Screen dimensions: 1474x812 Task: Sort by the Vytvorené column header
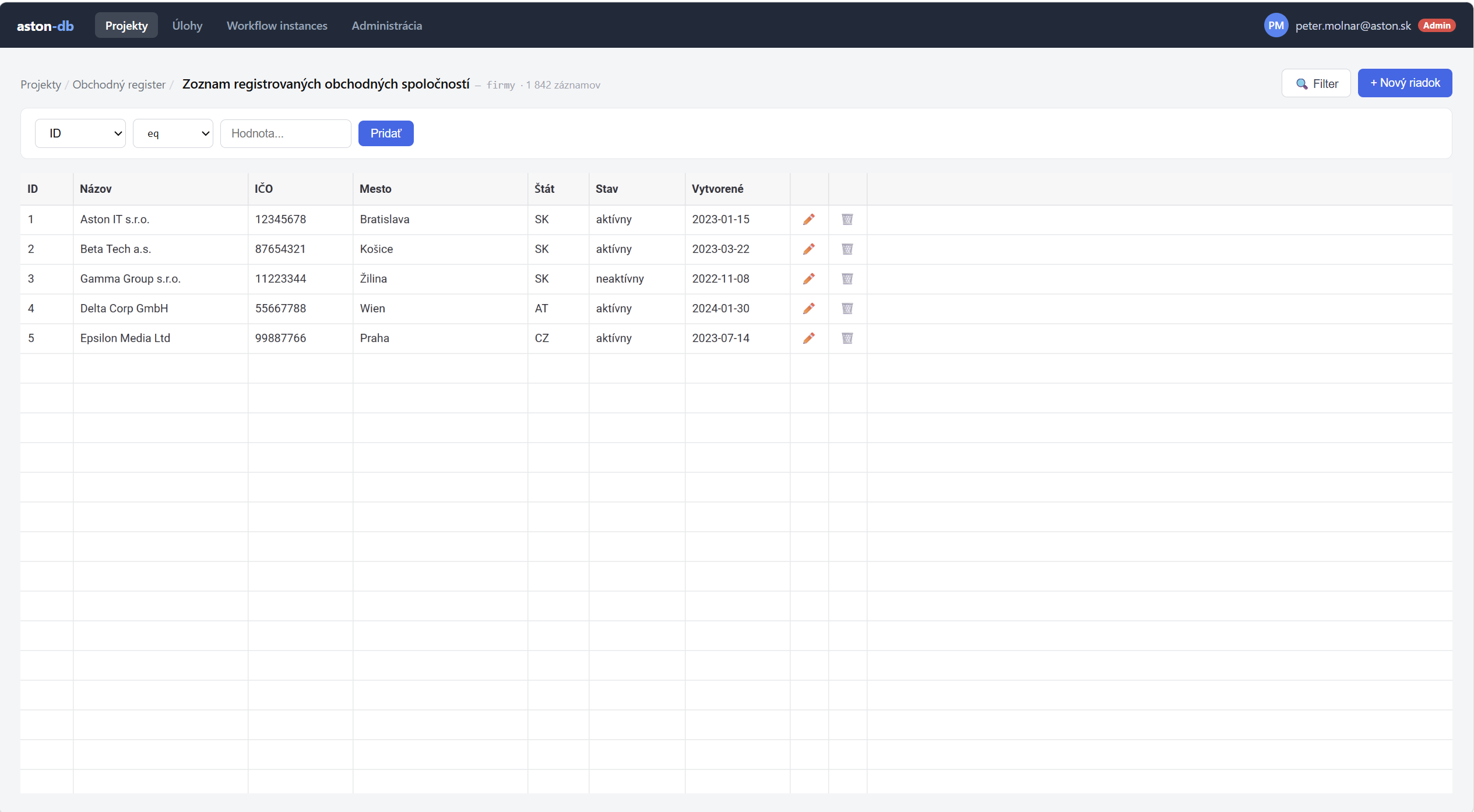click(x=737, y=189)
